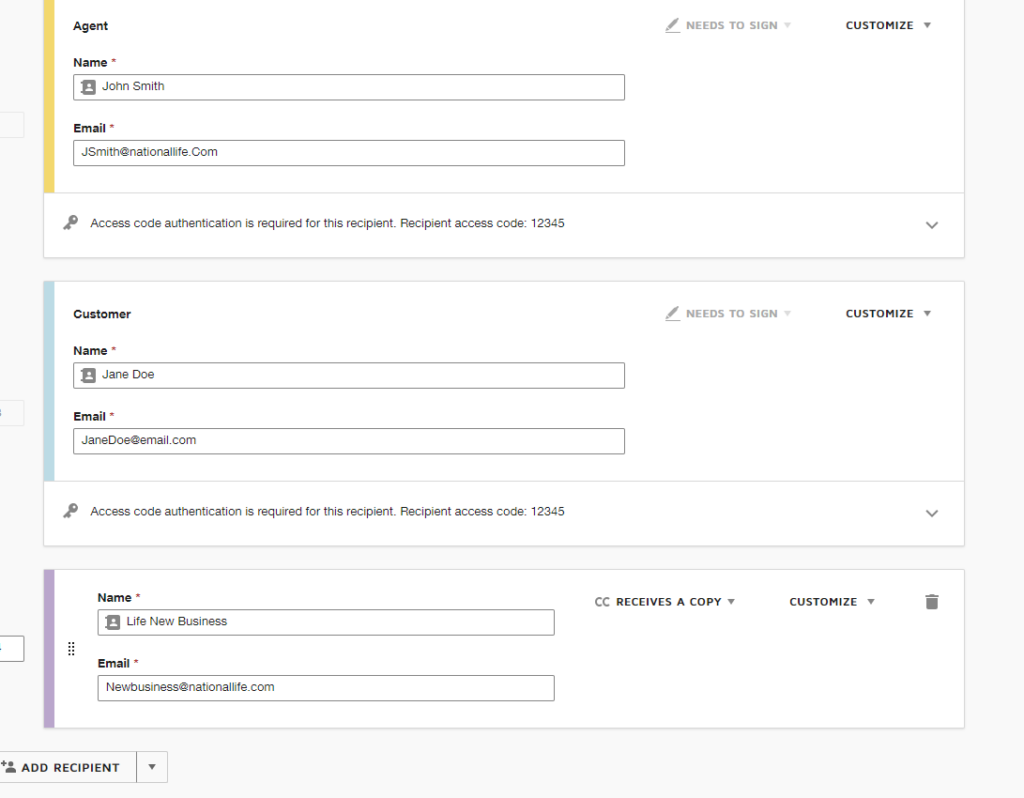Screen dimensions: 1024x798
Task: Click the Customer email field JaneDoe@email.com
Action: (349, 441)
